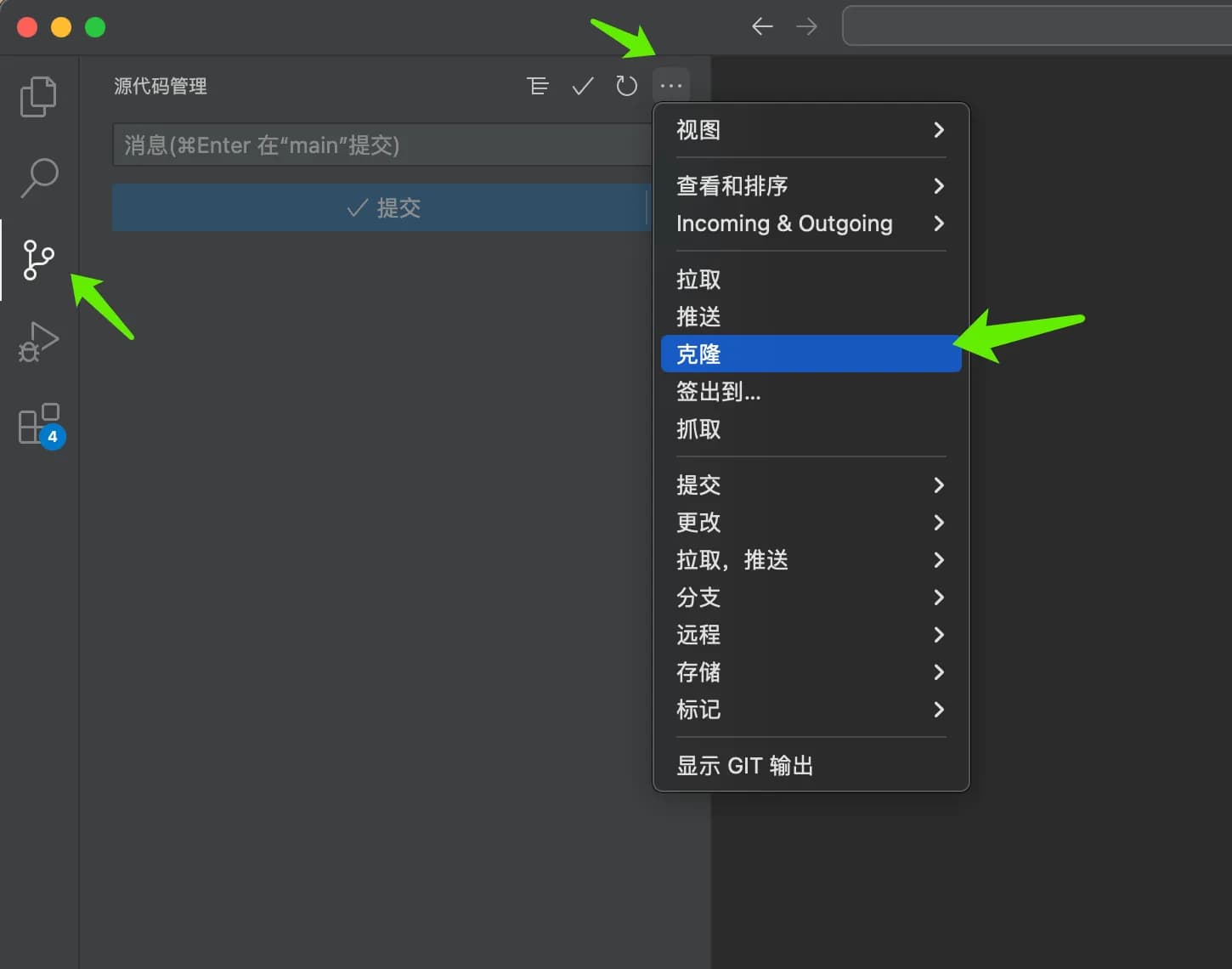Expand the 提交 submenu in menu

pos(811,485)
